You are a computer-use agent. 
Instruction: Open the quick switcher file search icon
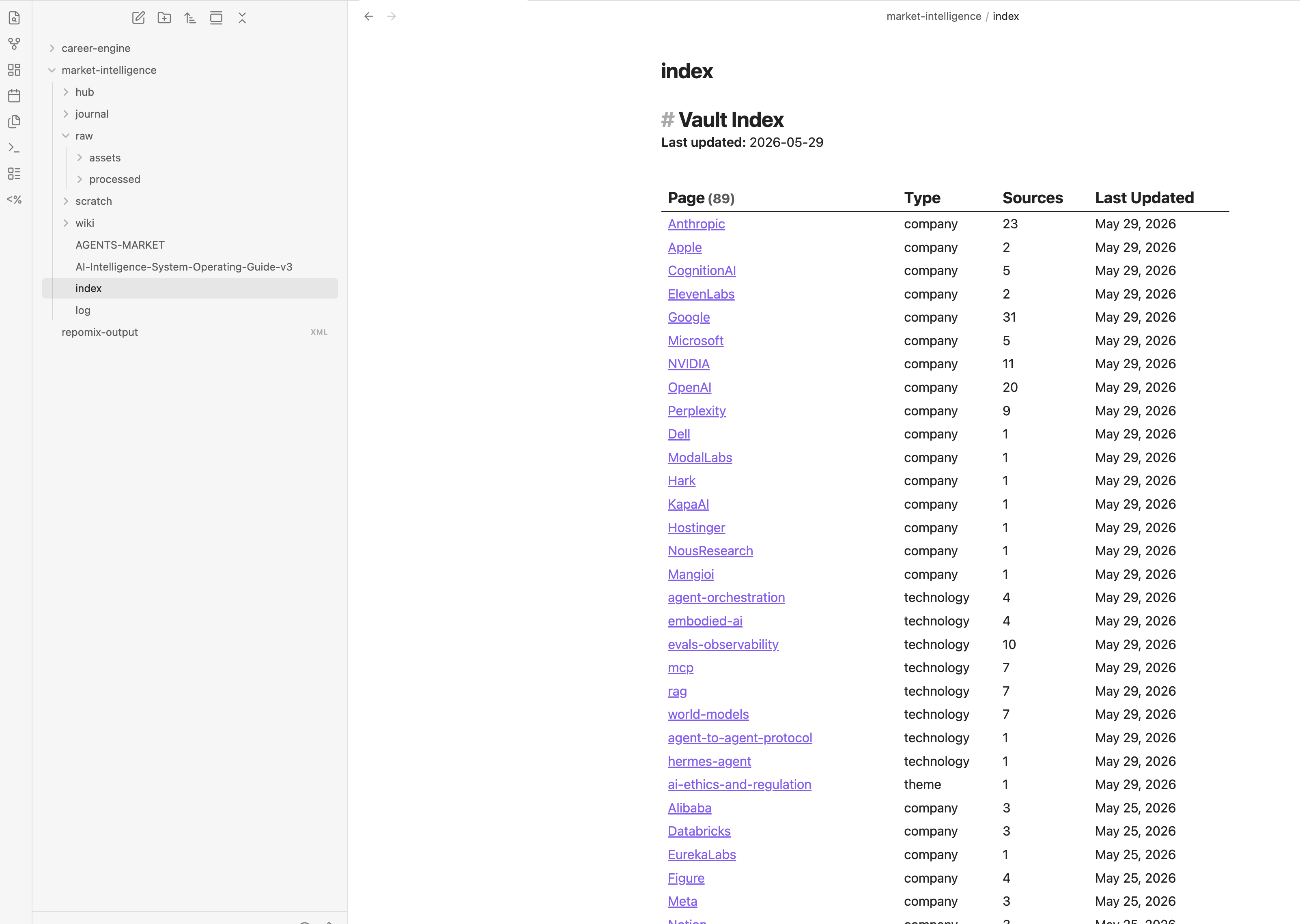pyautogui.click(x=14, y=18)
